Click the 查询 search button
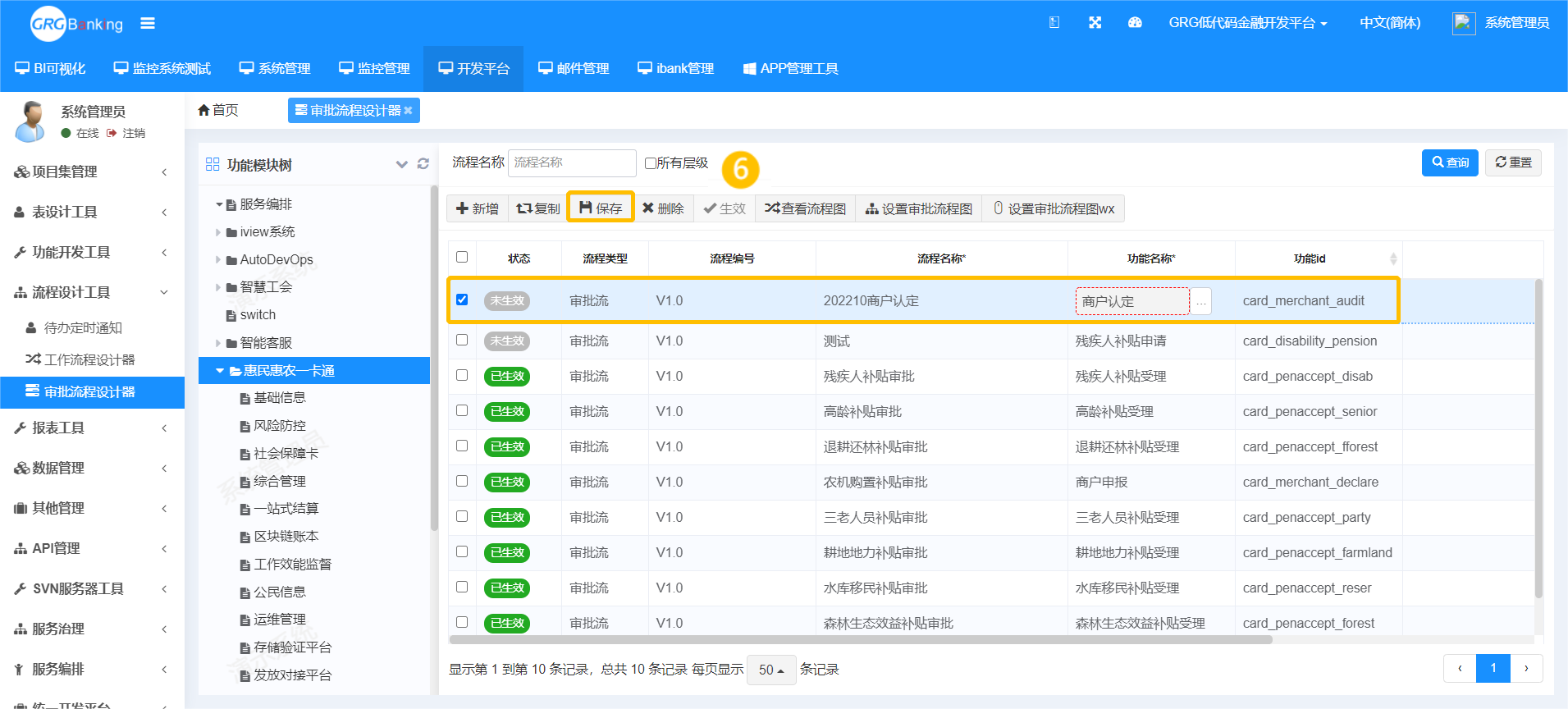 (x=1450, y=162)
